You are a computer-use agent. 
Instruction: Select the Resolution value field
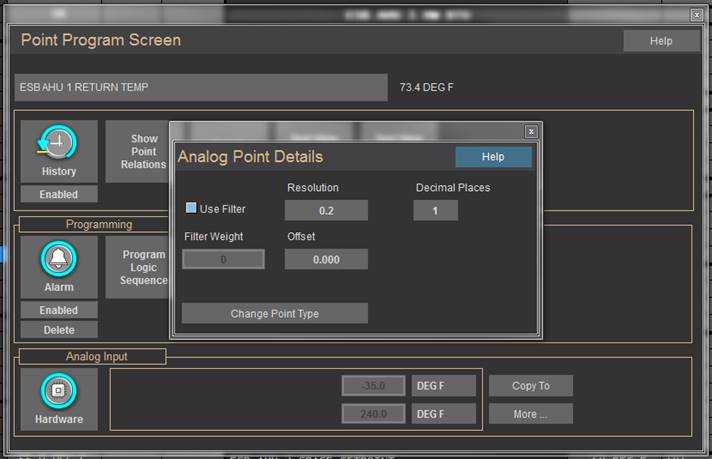tap(326, 211)
